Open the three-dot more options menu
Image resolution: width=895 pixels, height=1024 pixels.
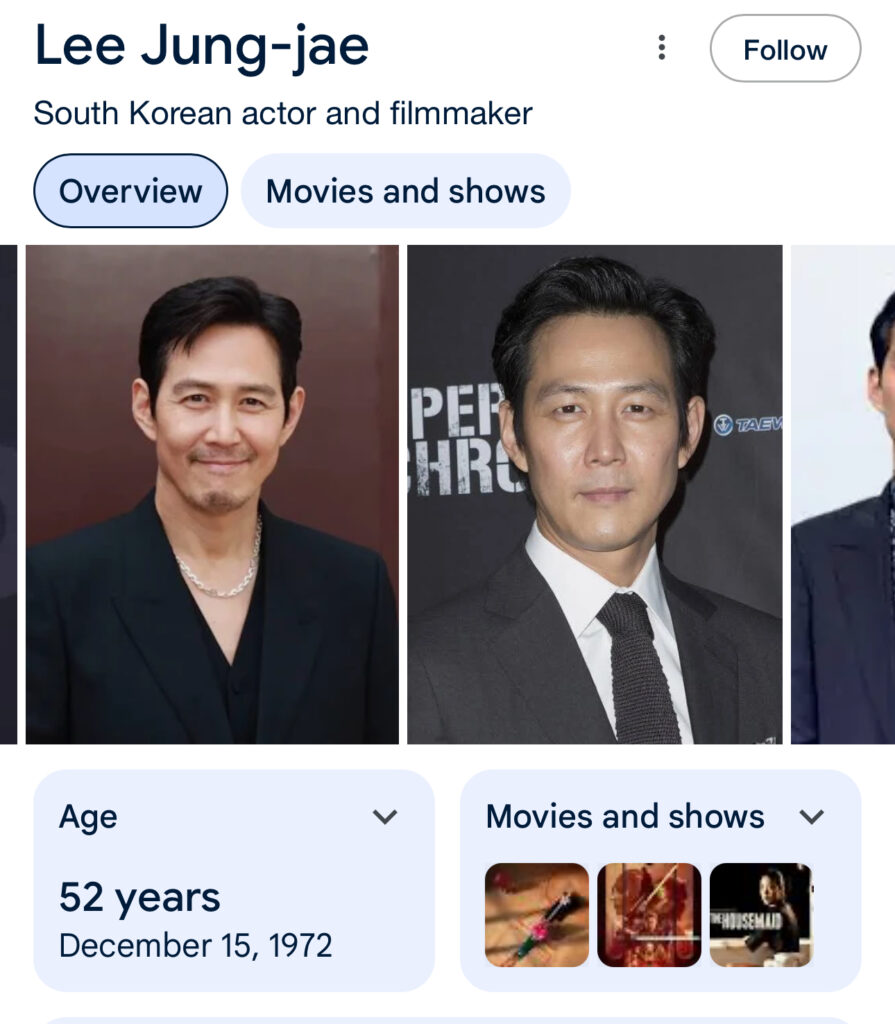click(661, 48)
